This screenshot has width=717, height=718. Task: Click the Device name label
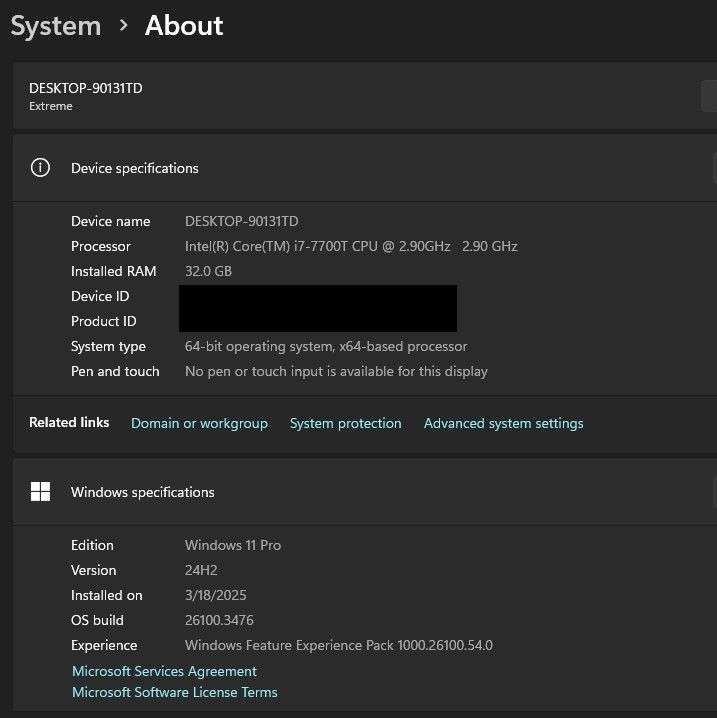point(111,222)
